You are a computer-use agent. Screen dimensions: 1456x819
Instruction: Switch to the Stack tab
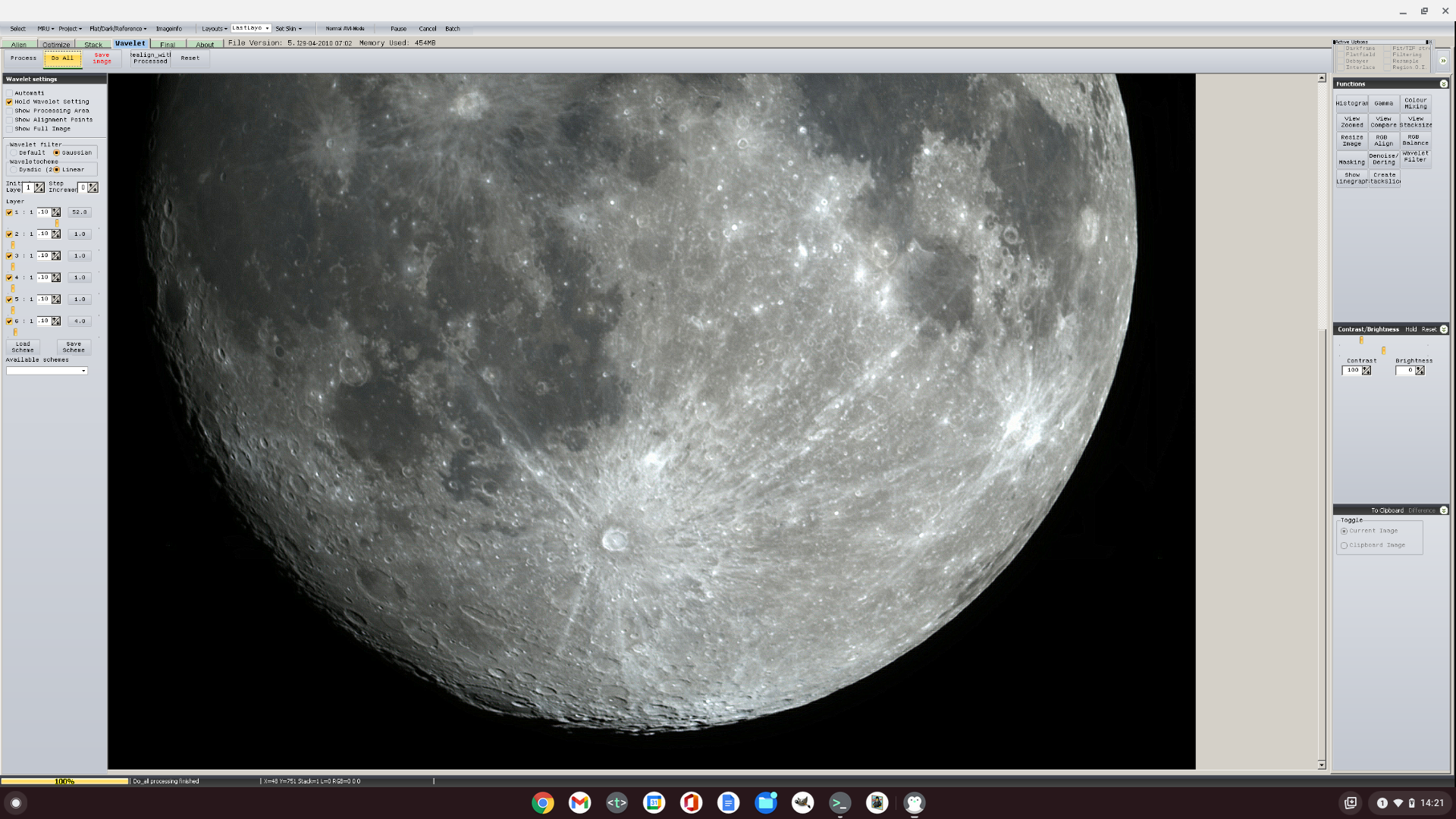click(x=93, y=45)
